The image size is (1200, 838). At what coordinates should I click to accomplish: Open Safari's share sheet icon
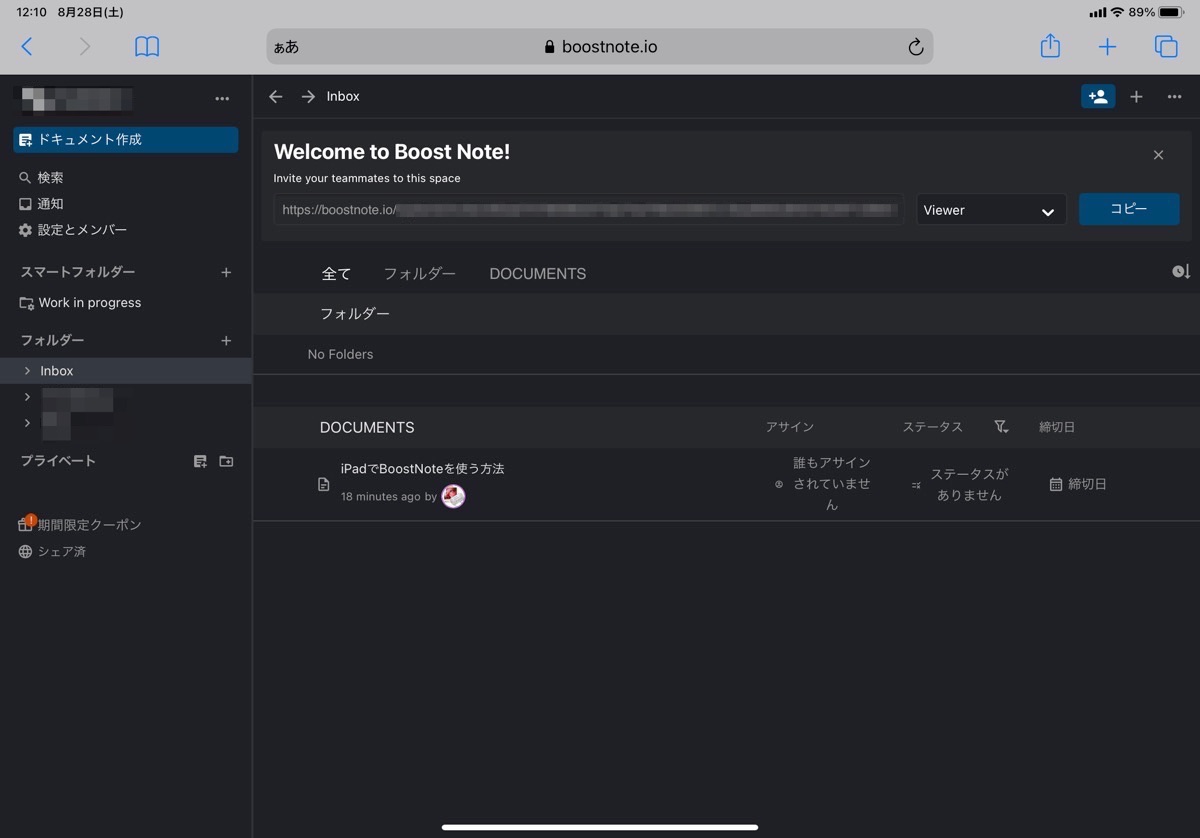tap(1049, 46)
